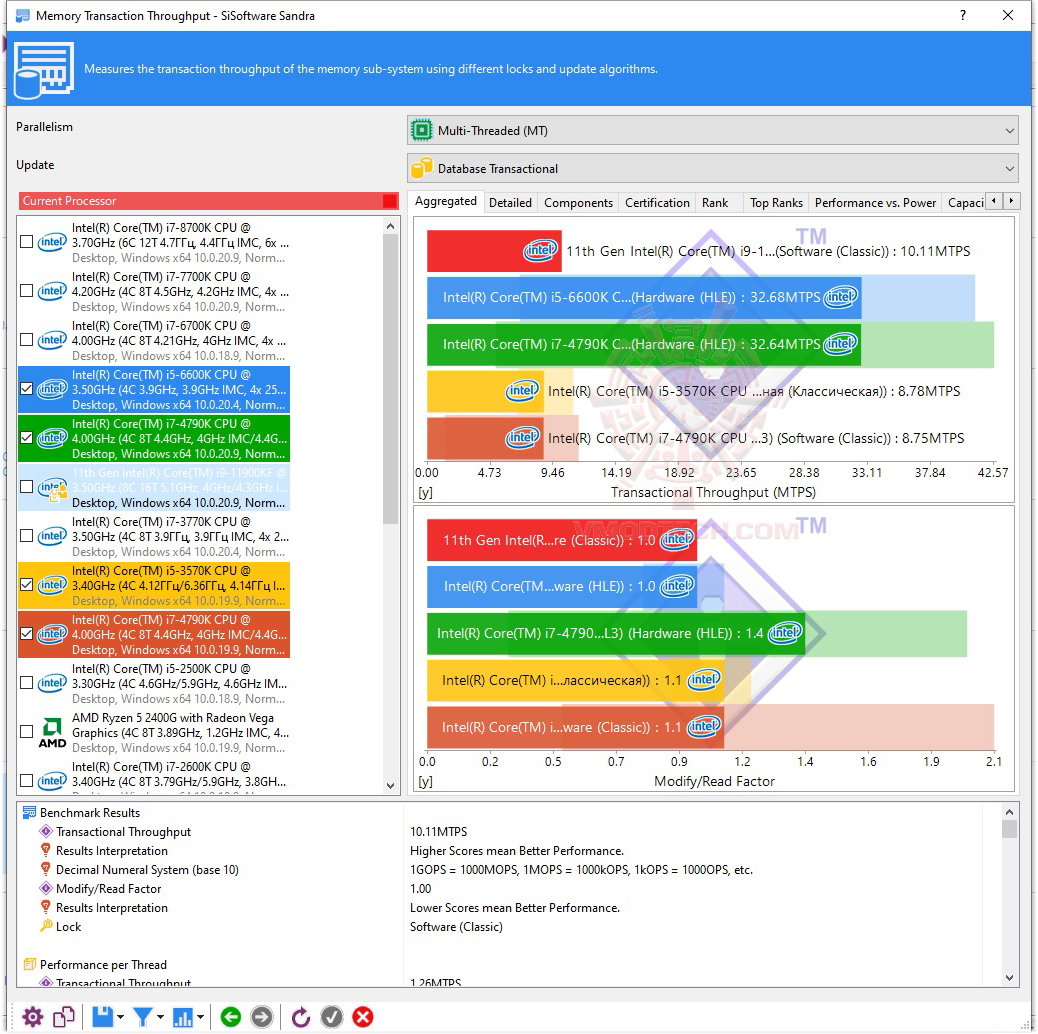
Task: Click the green i7-4790K 32.64MTPS bar
Action: (643, 344)
